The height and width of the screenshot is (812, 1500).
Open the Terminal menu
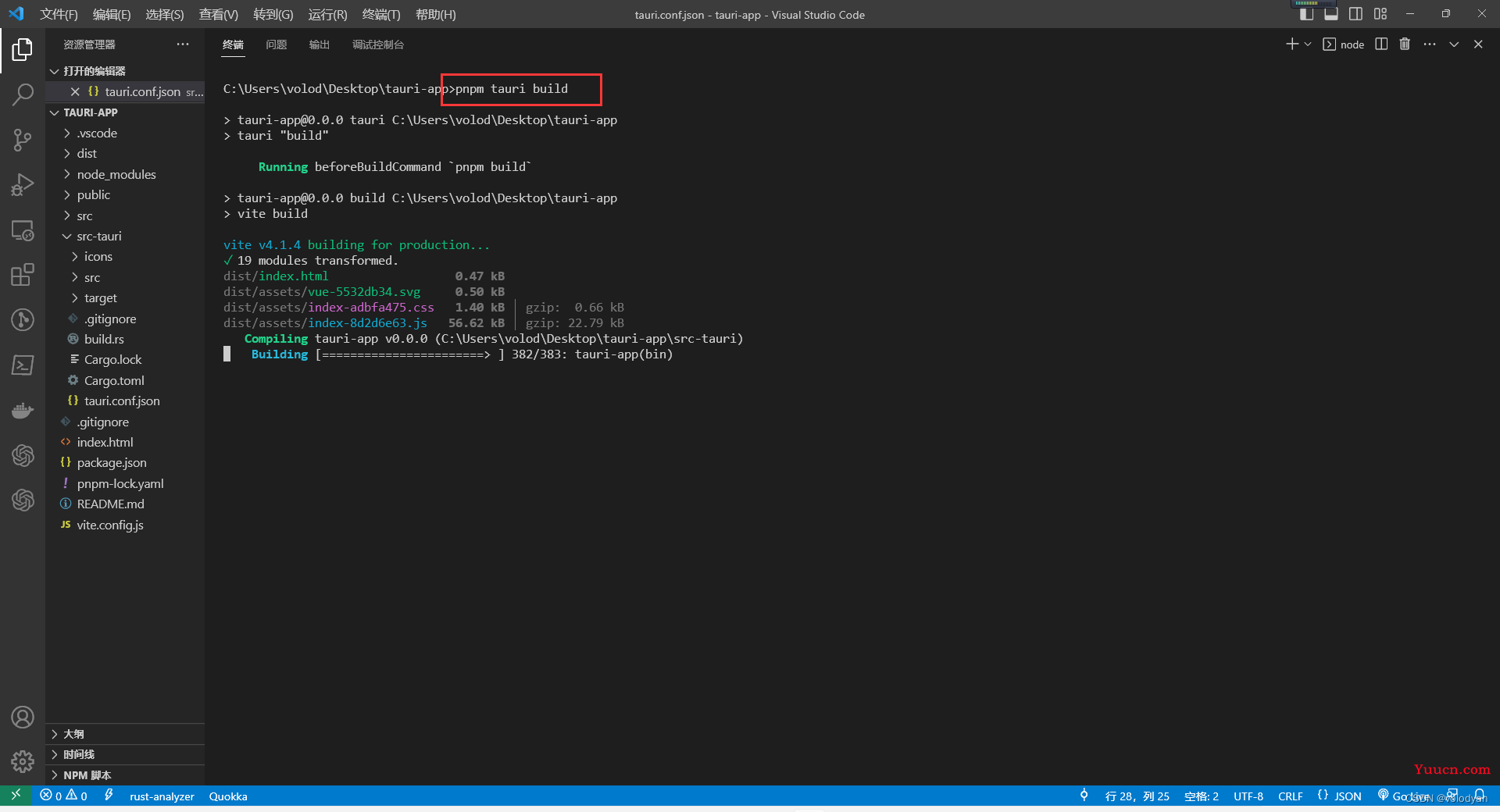(x=381, y=14)
